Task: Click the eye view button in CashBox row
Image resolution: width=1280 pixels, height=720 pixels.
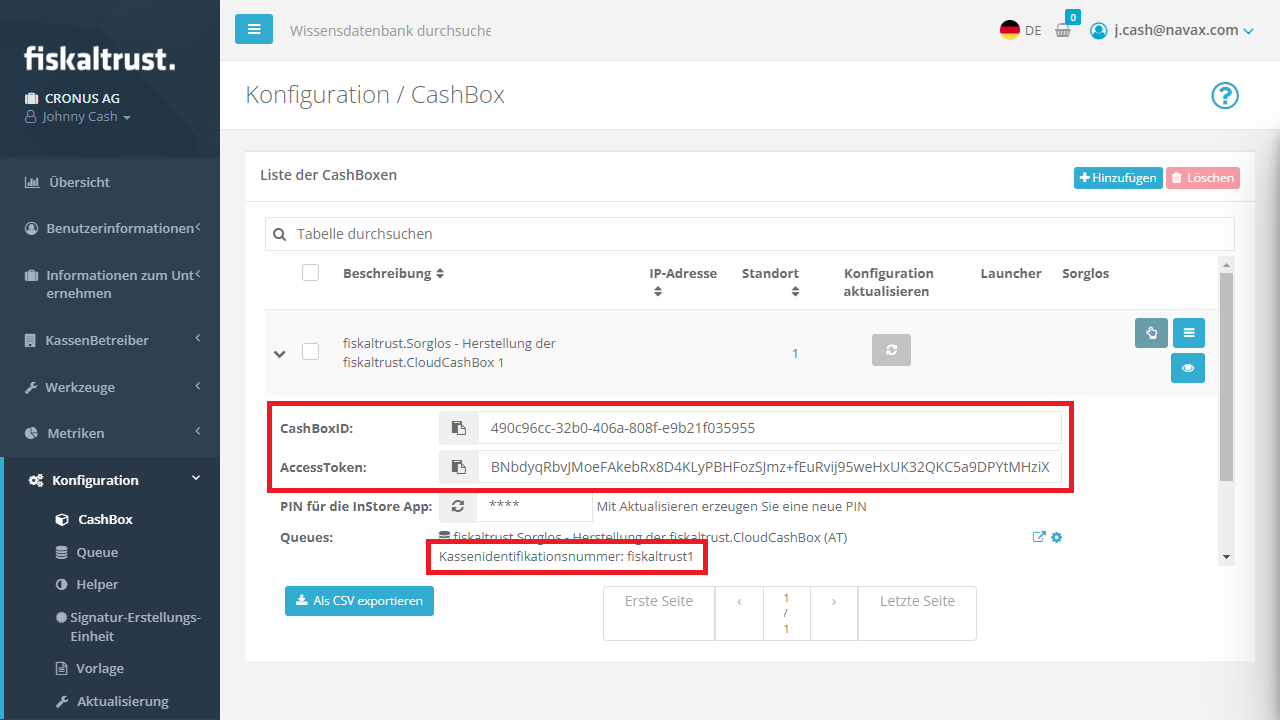Action: (x=1188, y=368)
